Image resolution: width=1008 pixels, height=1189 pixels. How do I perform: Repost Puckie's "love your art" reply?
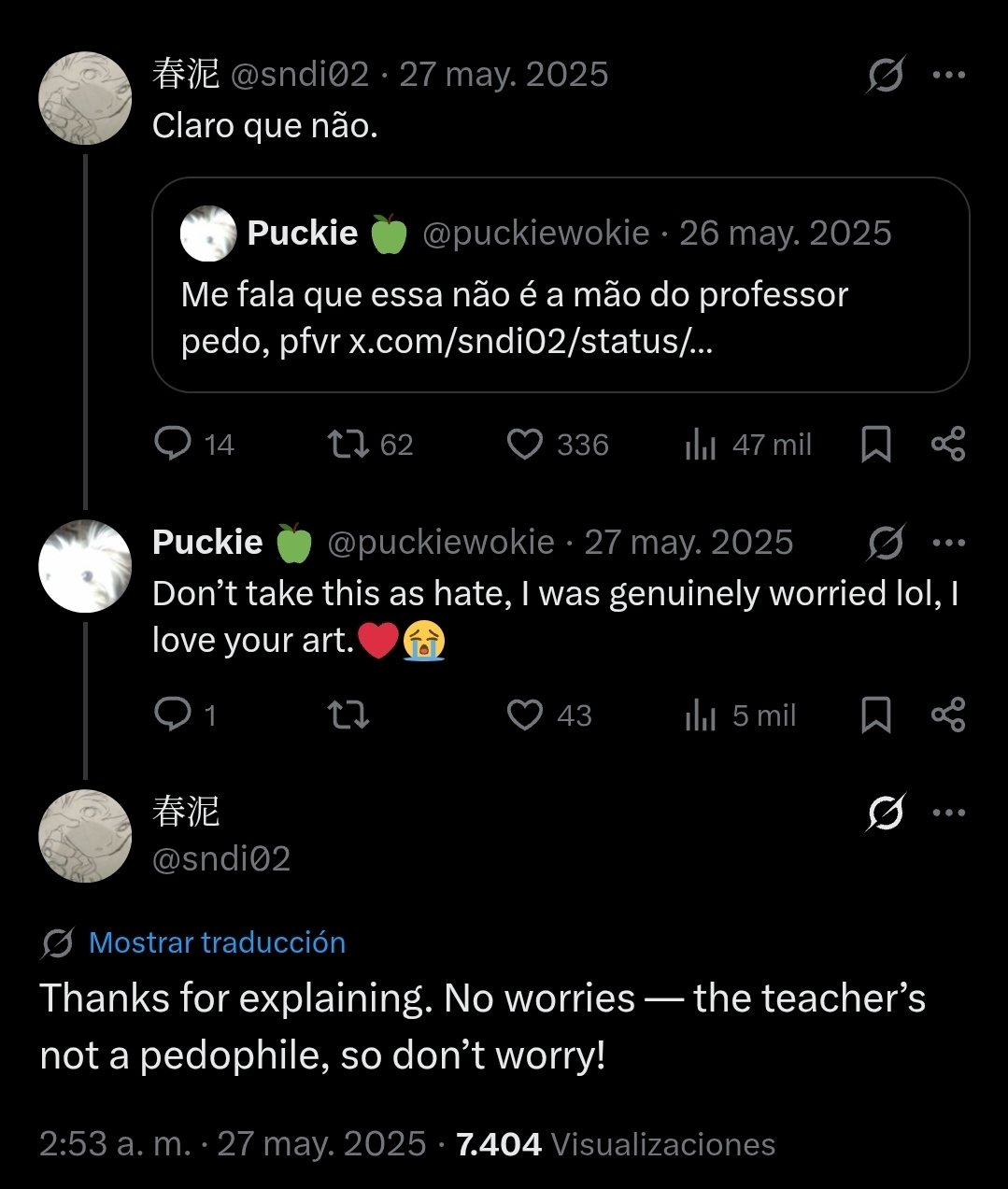(348, 715)
